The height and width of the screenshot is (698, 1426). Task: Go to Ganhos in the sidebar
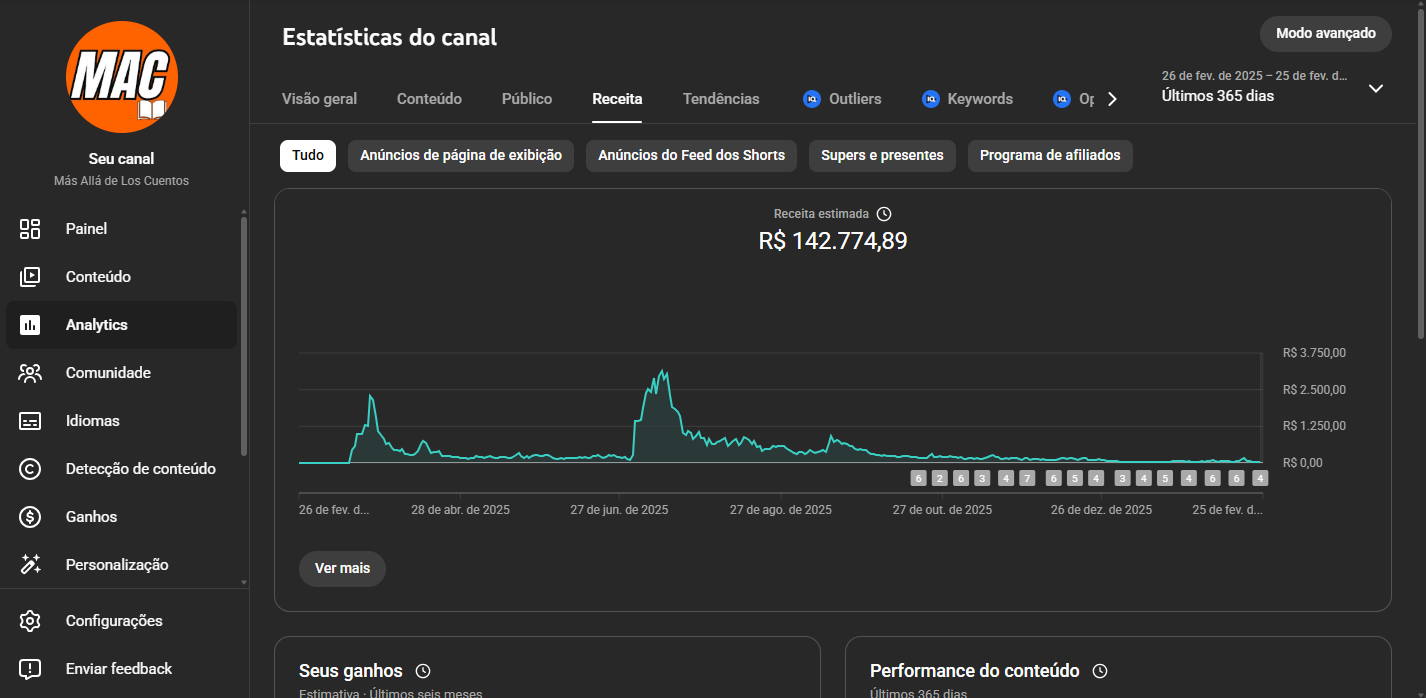pos(121,517)
